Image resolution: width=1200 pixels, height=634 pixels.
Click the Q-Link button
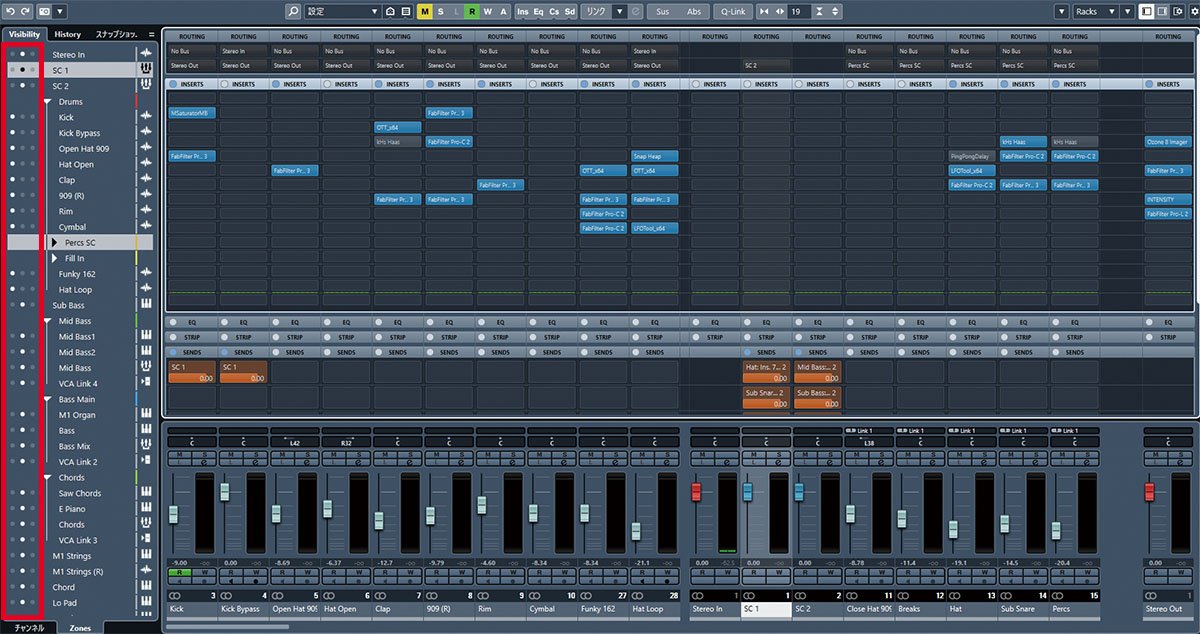click(732, 11)
